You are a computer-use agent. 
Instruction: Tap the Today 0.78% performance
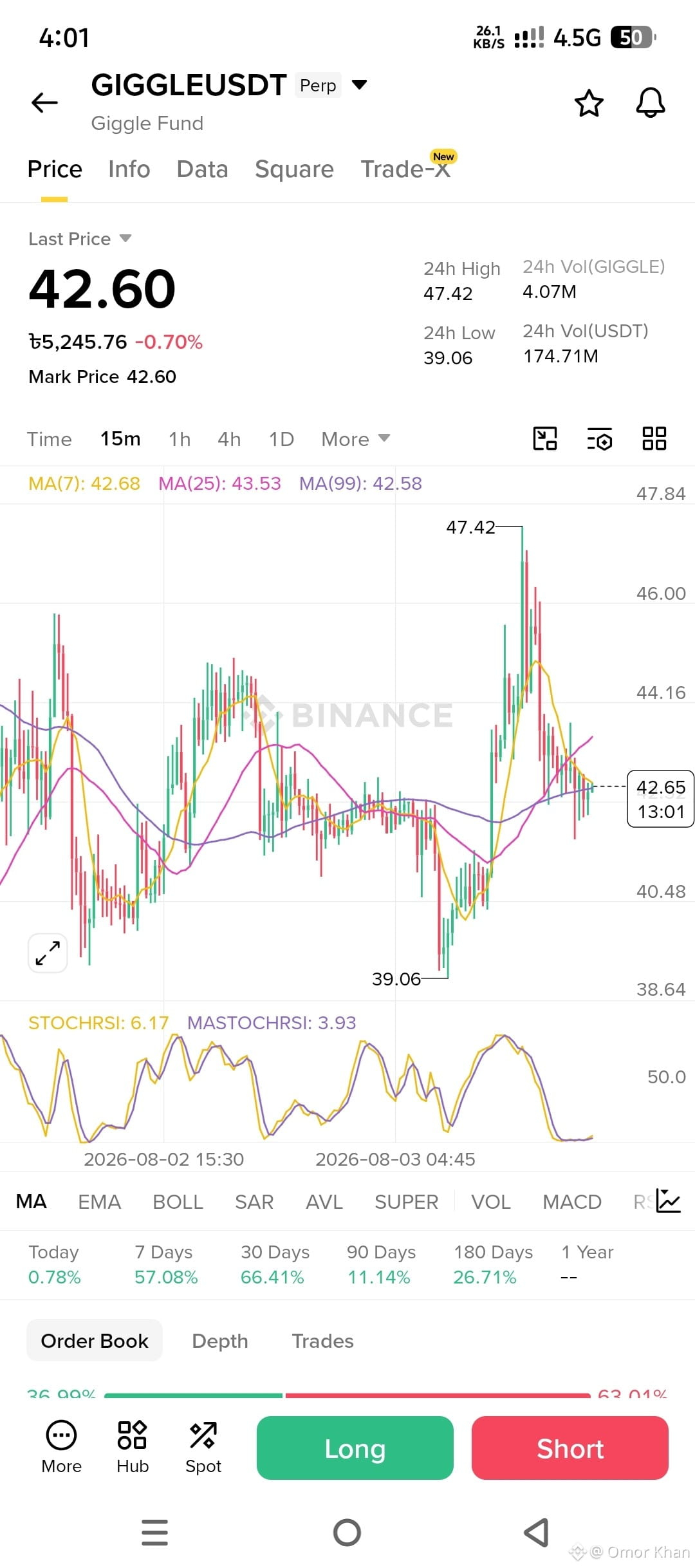pos(54,1264)
